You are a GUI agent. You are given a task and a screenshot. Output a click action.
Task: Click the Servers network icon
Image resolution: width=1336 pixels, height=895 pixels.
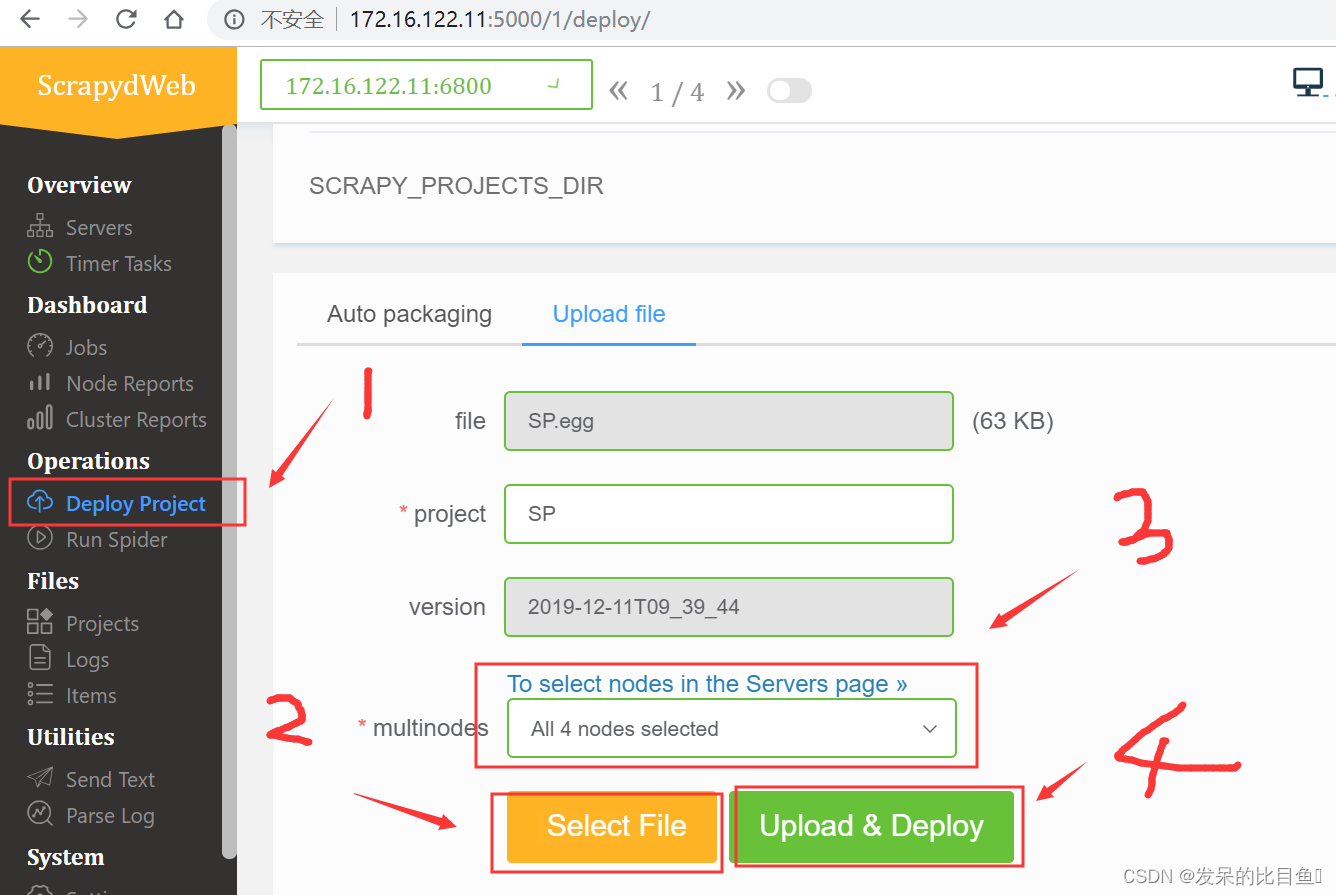(x=39, y=228)
